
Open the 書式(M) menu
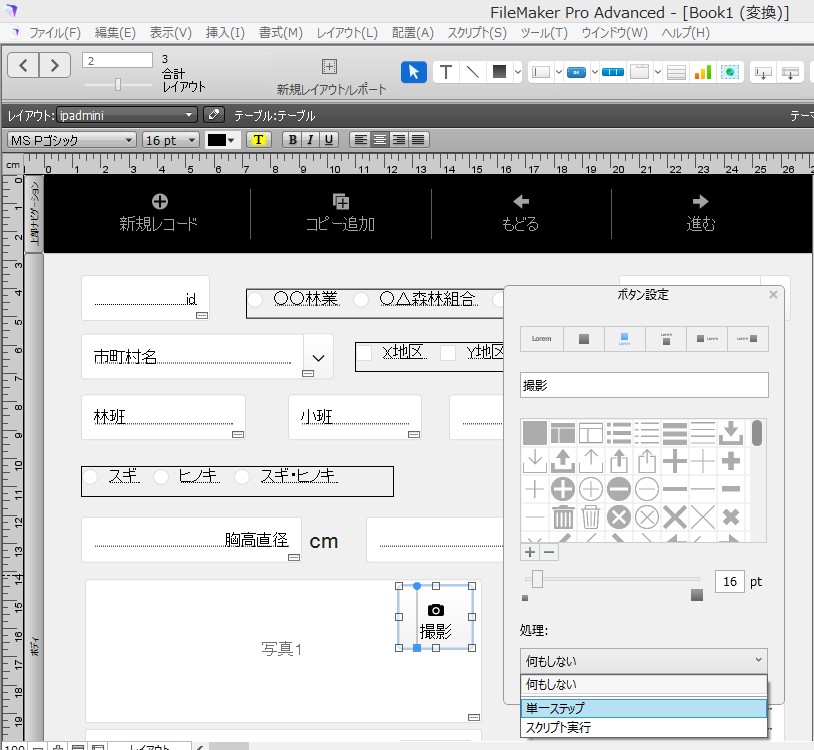click(x=281, y=33)
